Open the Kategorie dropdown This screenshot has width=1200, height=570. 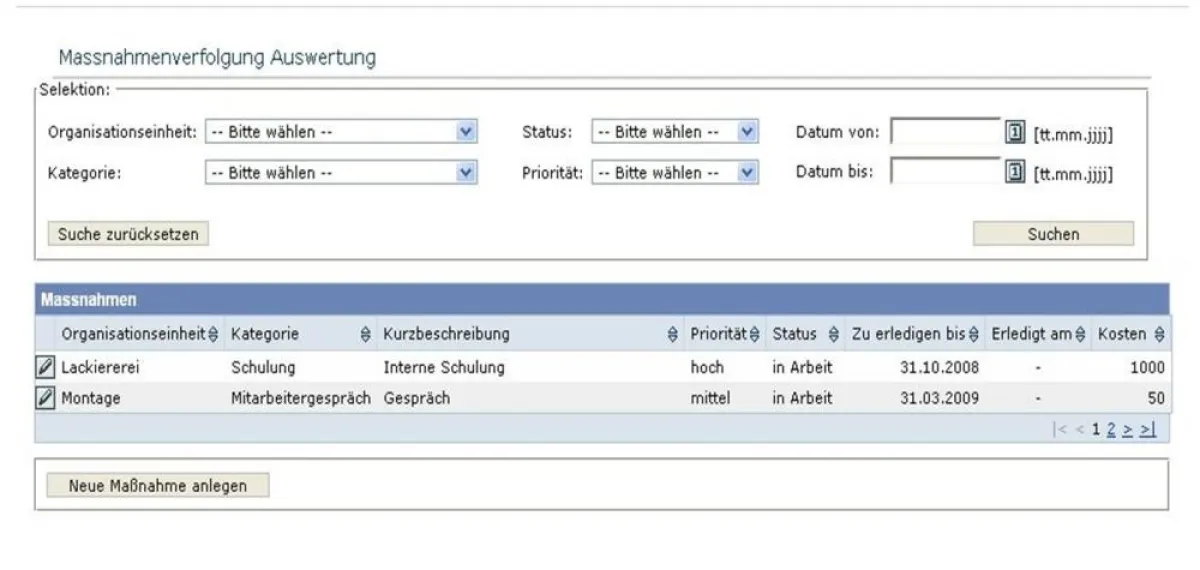[341, 173]
